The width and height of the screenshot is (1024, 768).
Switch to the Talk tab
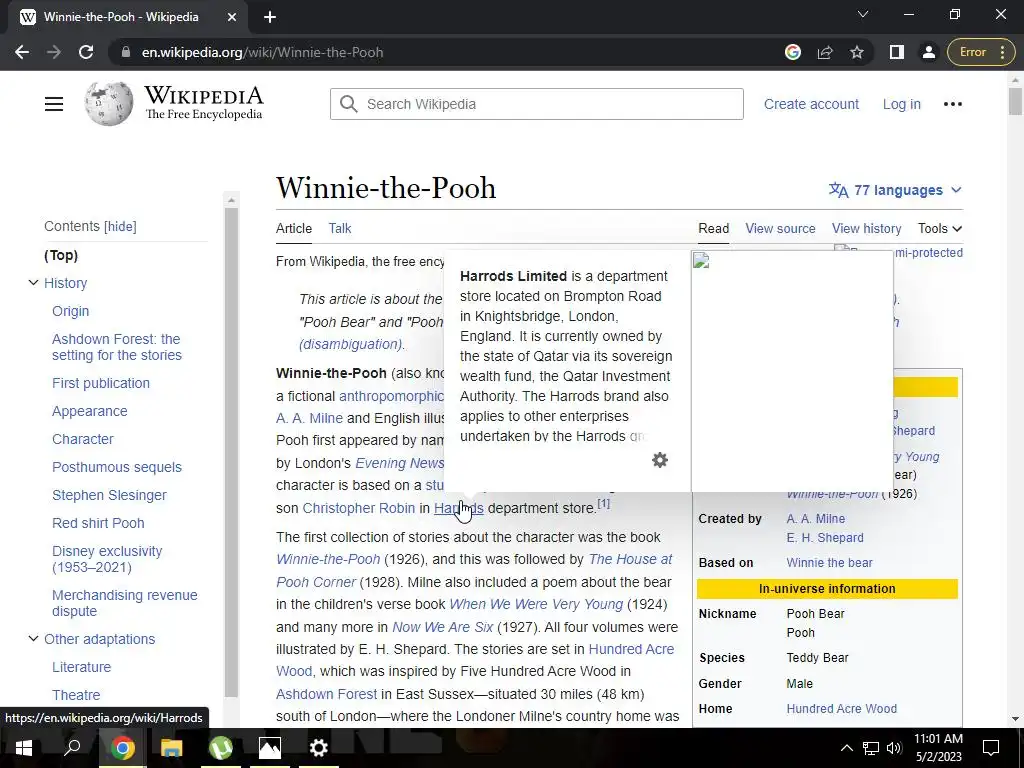pyautogui.click(x=340, y=229)
